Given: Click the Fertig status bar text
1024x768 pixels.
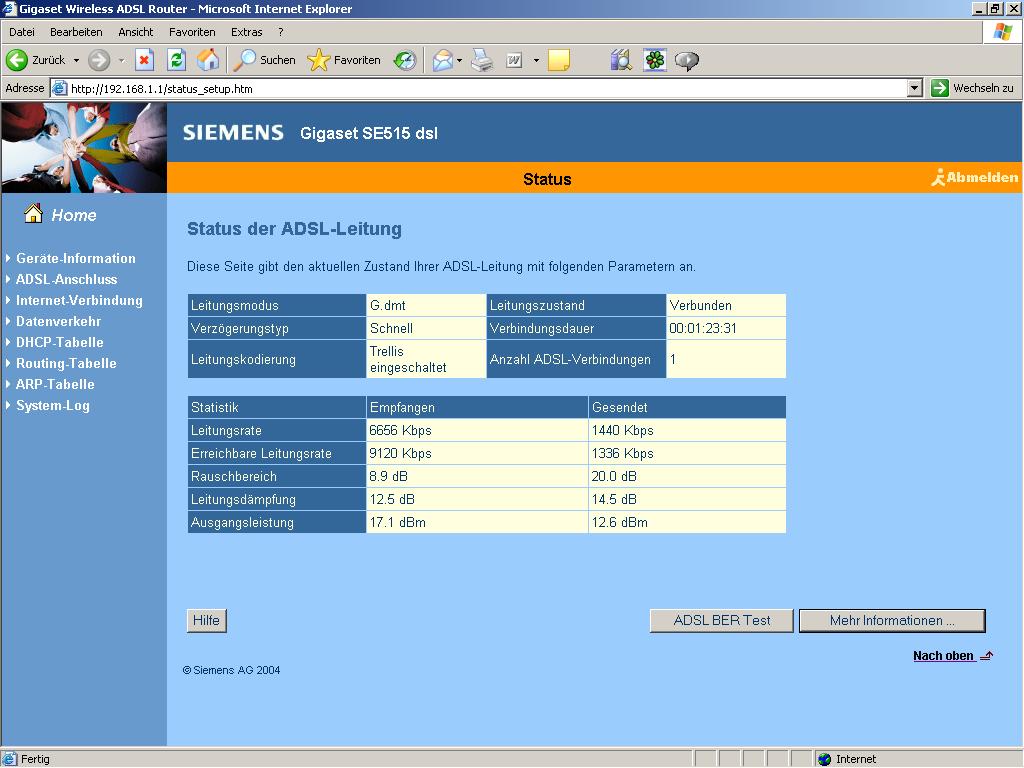Looking at the screenshot, I should pos(35,759).
